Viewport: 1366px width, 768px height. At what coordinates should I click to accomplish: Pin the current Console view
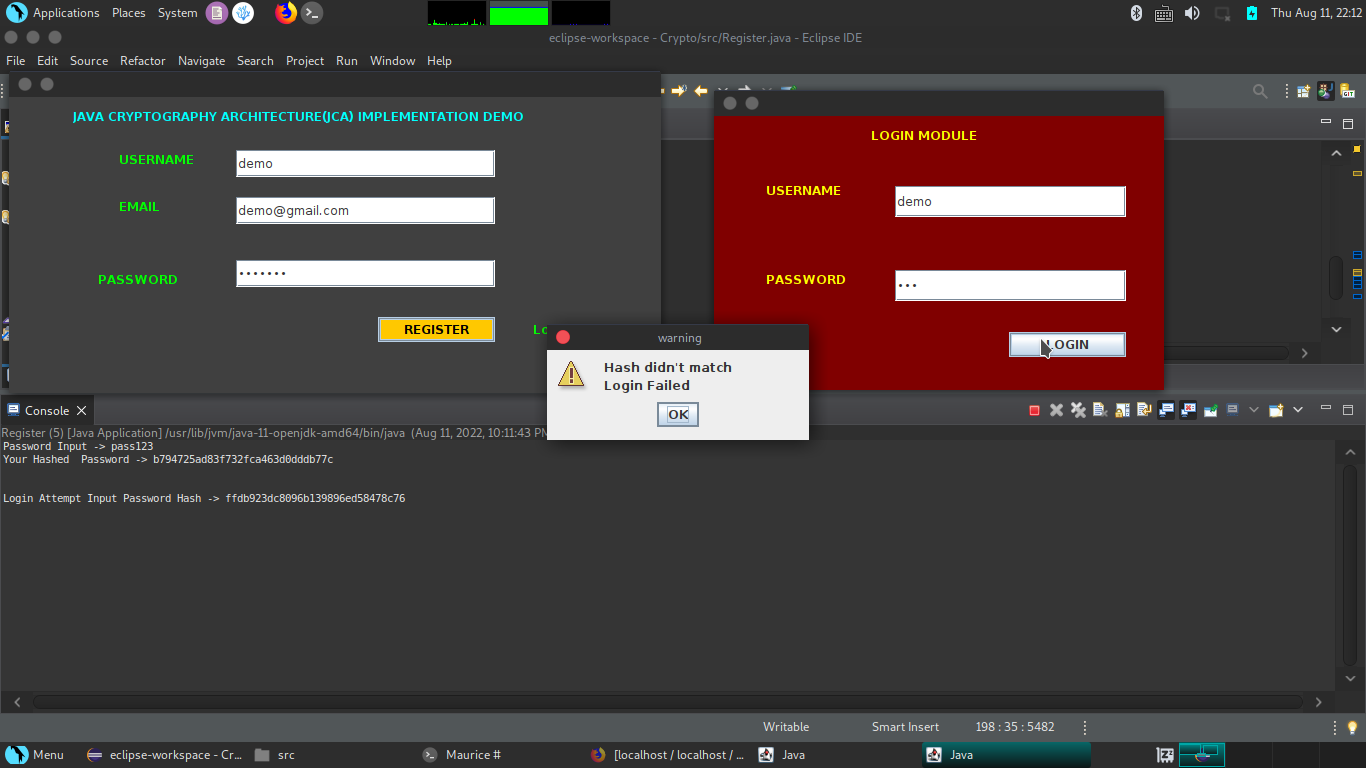[1210, 410]
